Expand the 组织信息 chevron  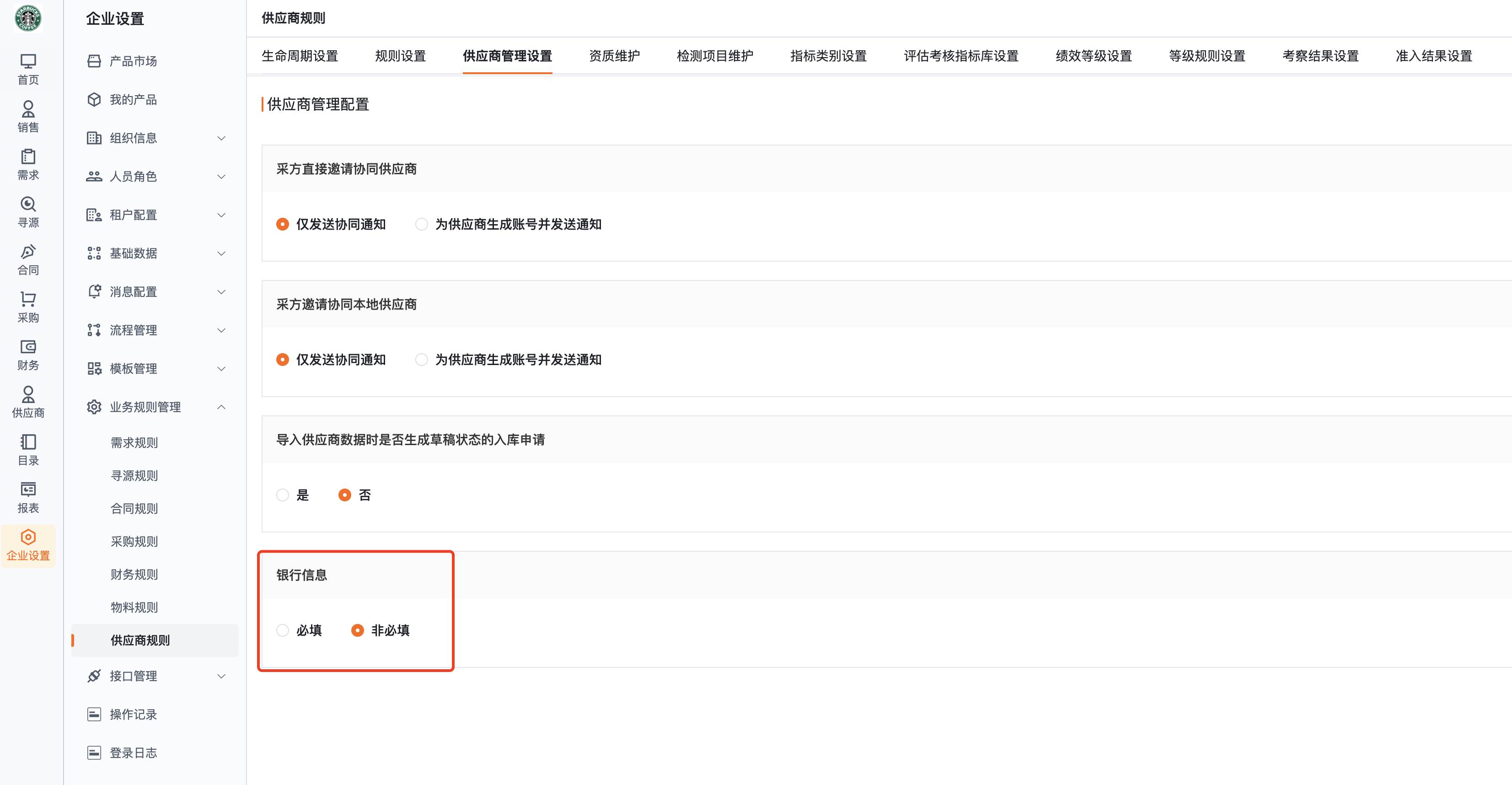click(x=221, y=138)
